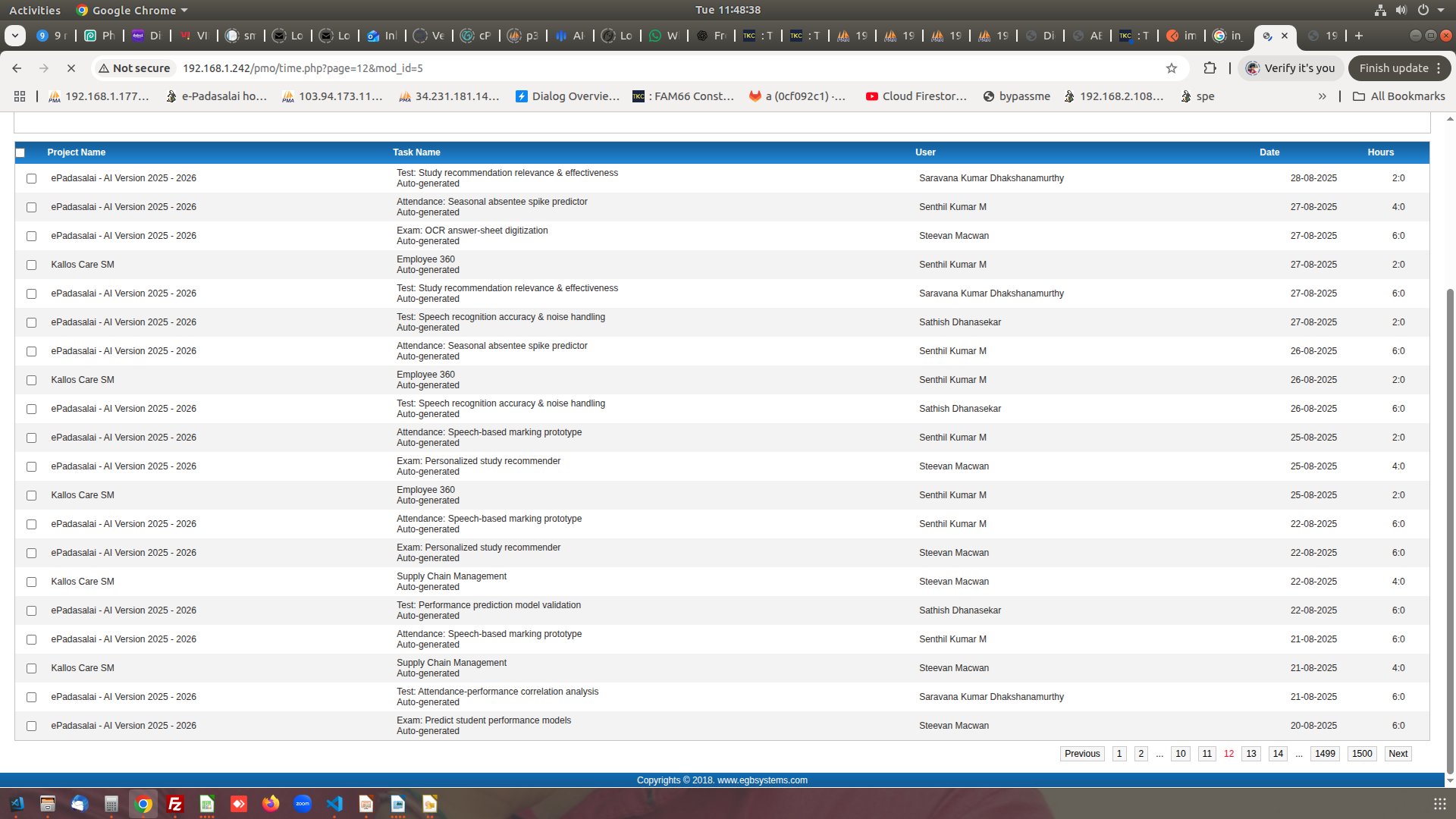Launch FileZilla from the dock
Screen dimensions: 1456x819
click(175, 804)
